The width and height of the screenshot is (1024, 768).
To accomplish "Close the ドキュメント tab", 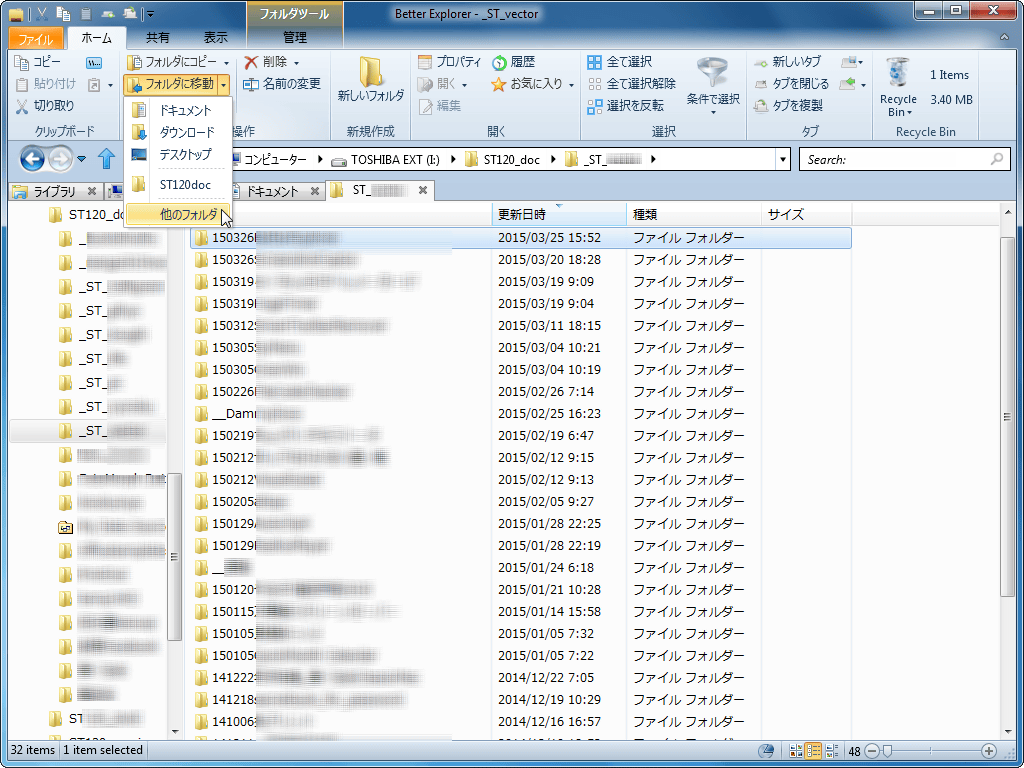I will 315,191.
